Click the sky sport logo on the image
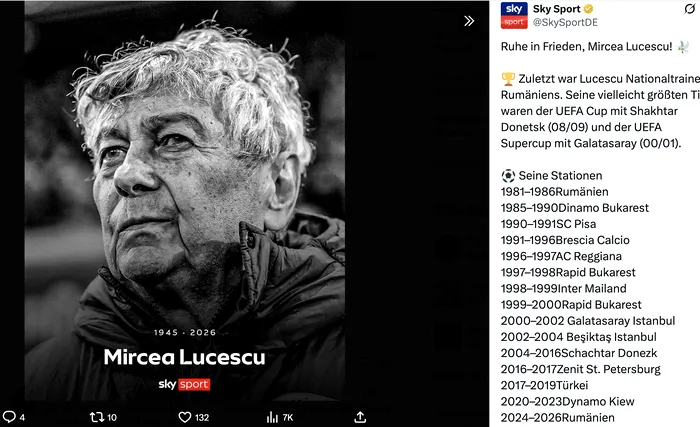The width and height of the screenshot is (700, 427). [184, 384]
